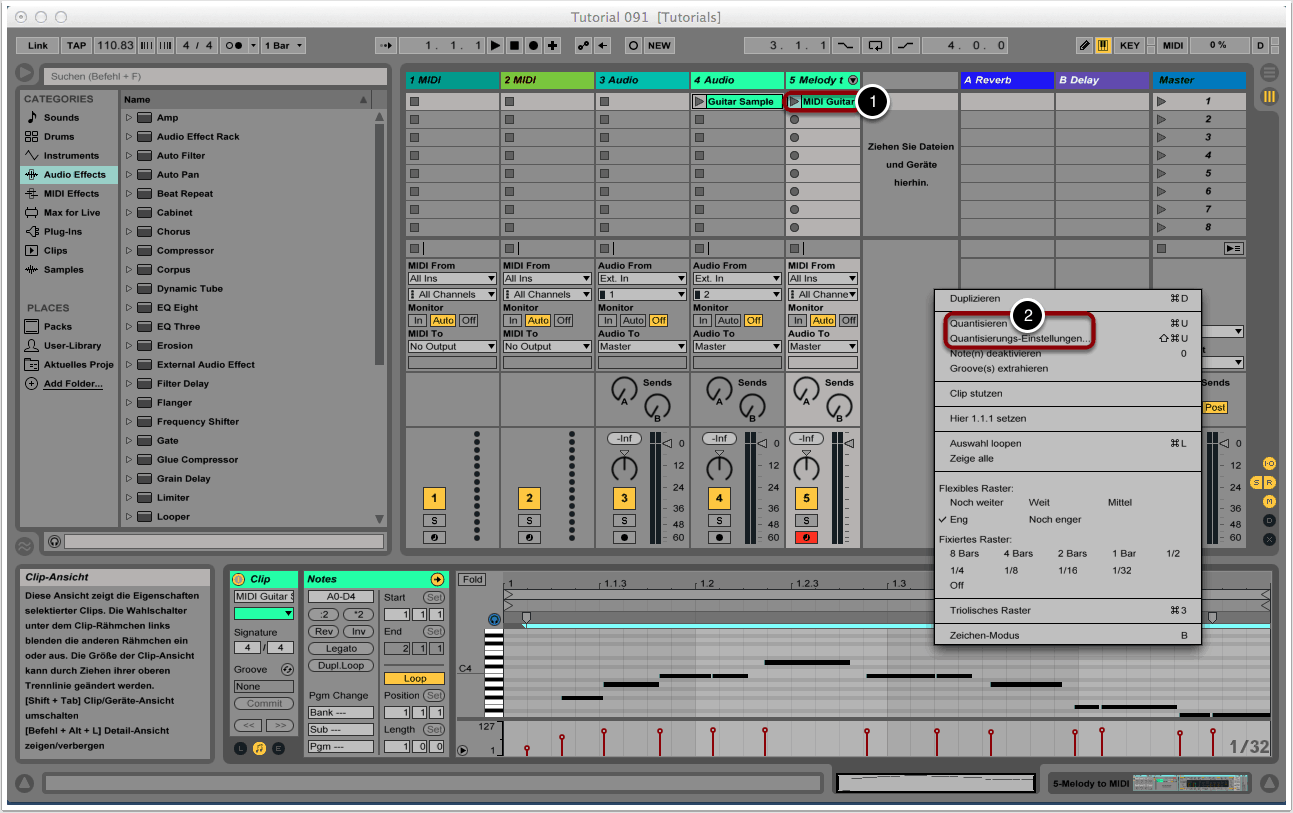The width and height of the screenshot is (1293, 813).
Task: Solo track 3 with S button
Action: coord(624,520)
